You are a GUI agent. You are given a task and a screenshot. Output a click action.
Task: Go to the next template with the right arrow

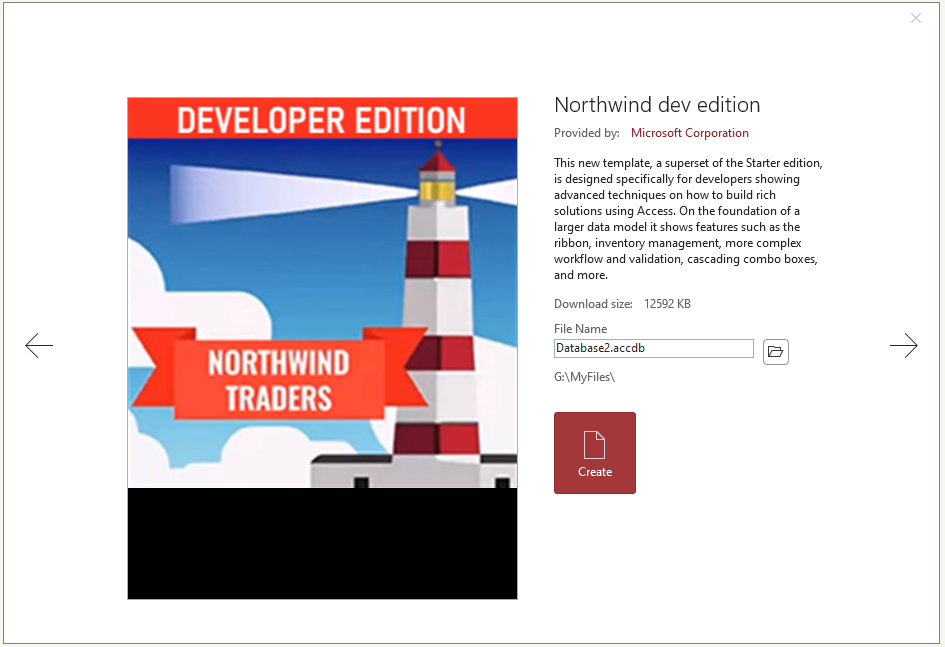pos(903,345)
